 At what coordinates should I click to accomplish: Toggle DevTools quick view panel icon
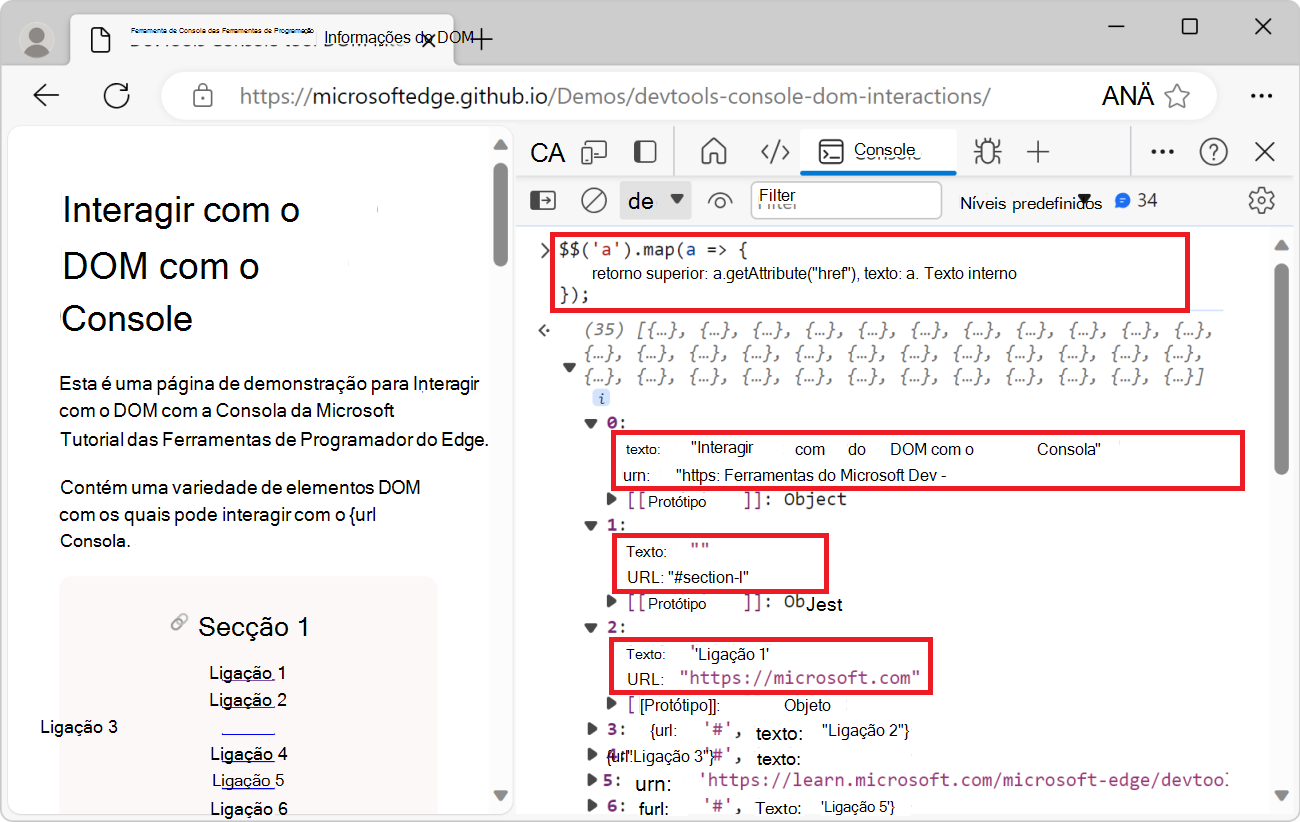pos(646,152)
